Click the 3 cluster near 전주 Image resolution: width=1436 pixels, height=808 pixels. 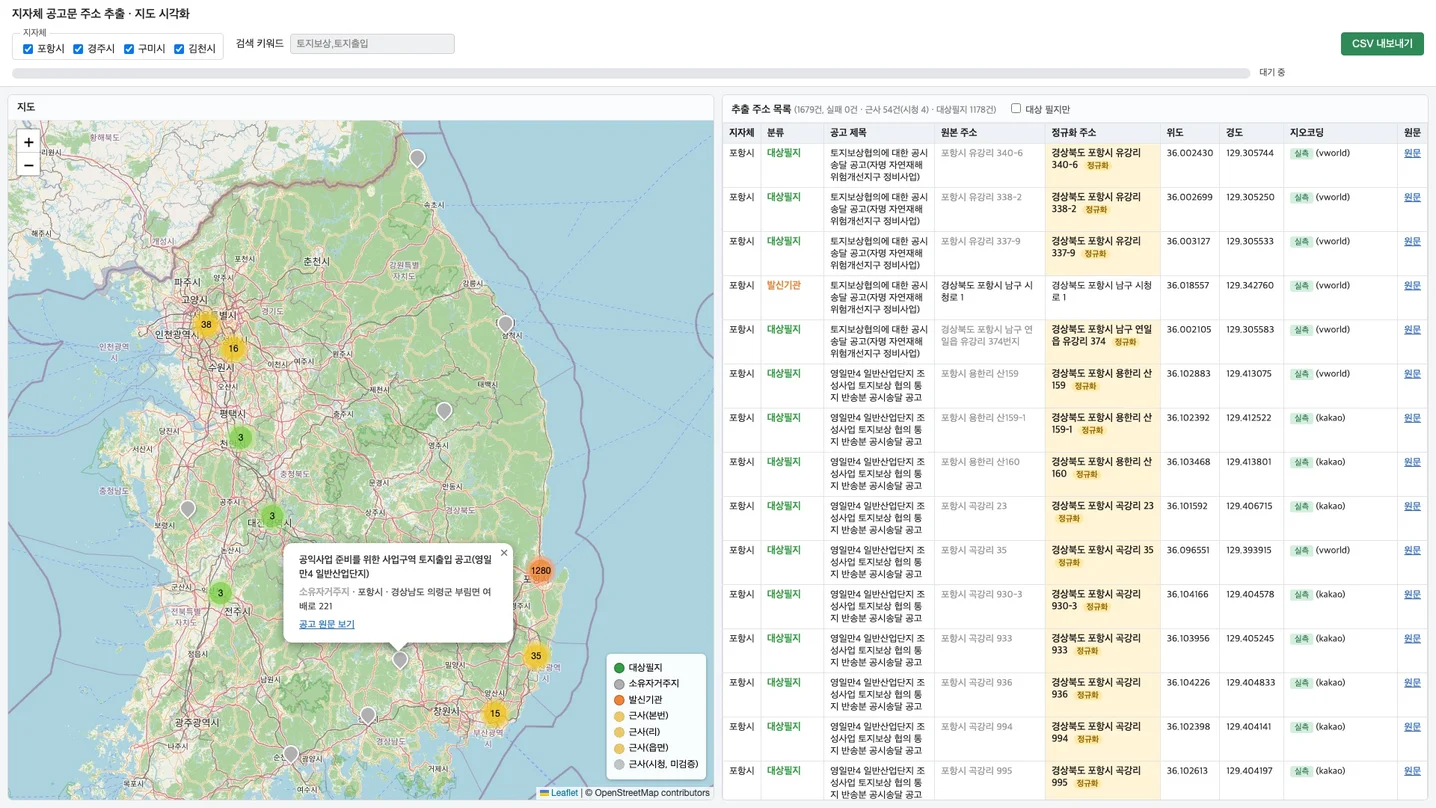[x=221, y=593]
